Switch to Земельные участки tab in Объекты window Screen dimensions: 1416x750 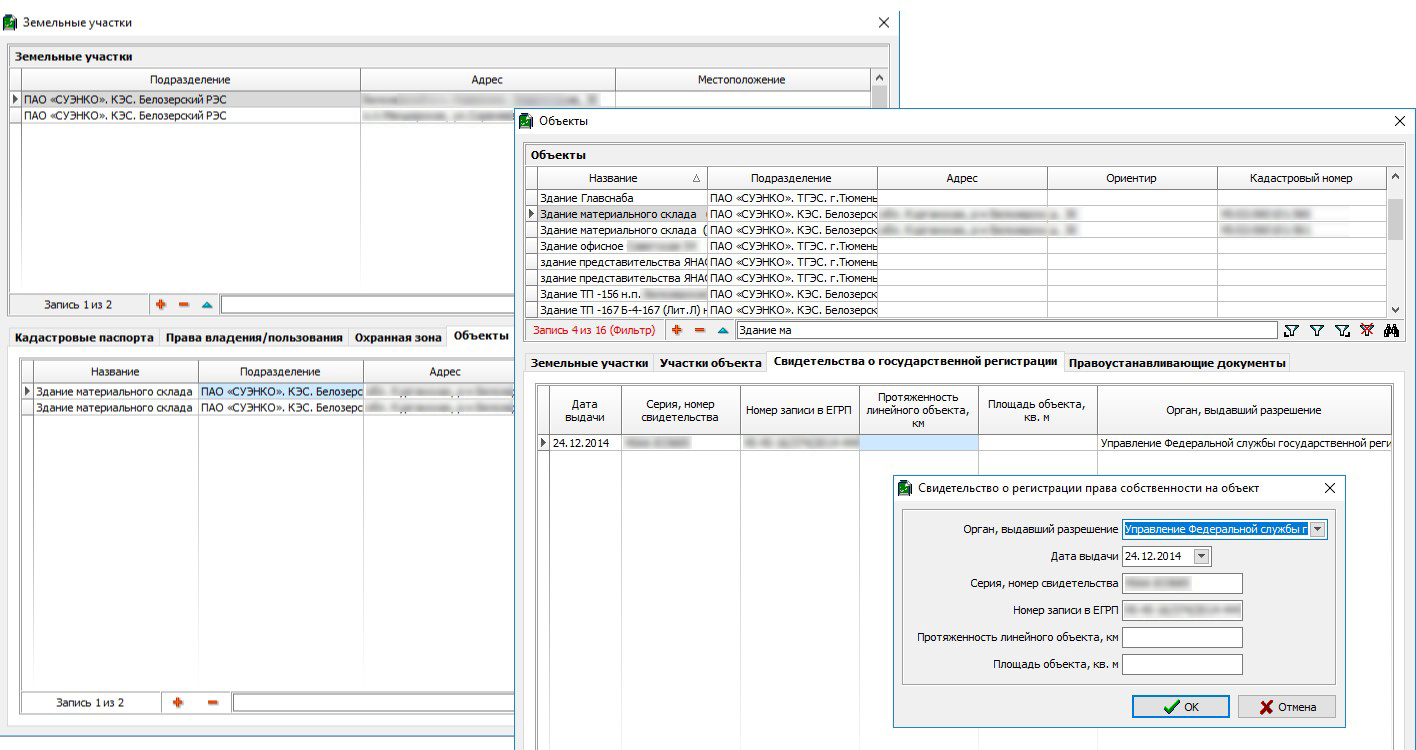click(x=589, y=363)
